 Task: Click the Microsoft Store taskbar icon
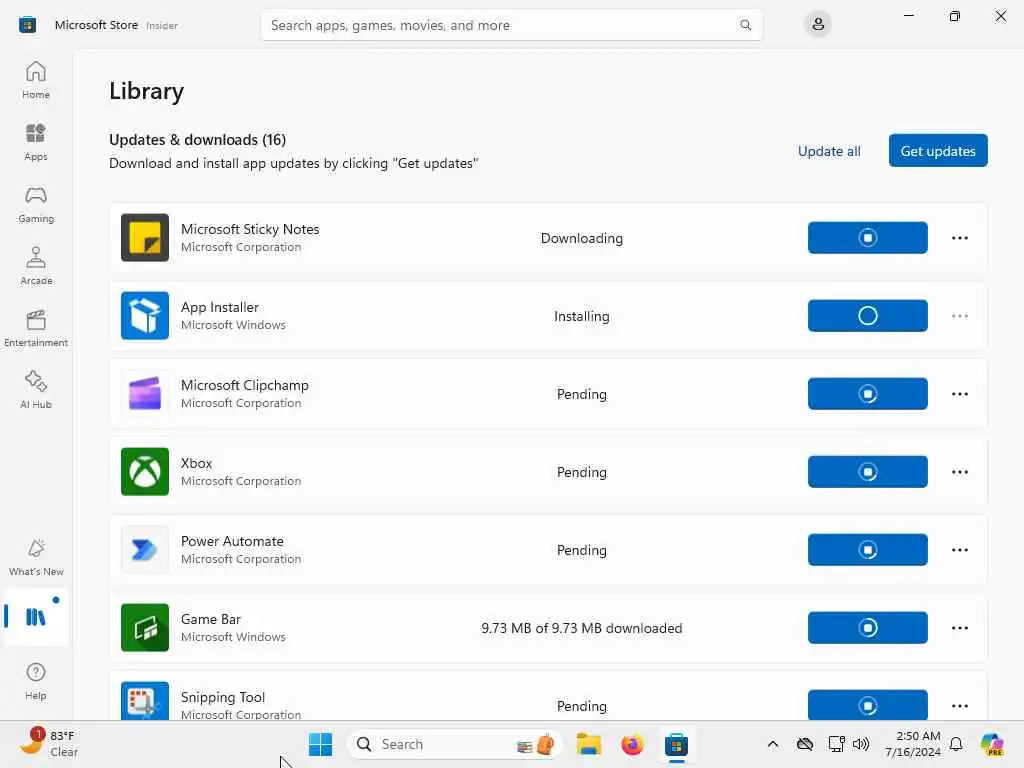pos(677,744)
